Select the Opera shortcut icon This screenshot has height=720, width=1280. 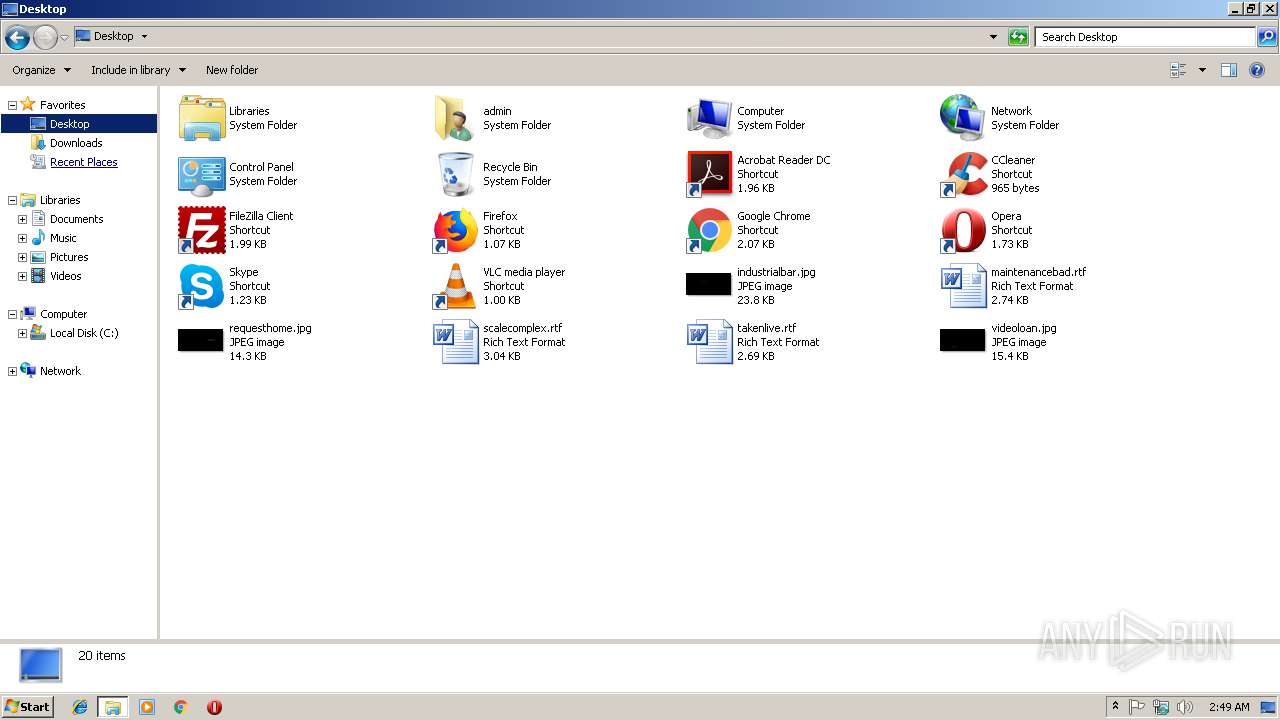click(x=963, y=230)
